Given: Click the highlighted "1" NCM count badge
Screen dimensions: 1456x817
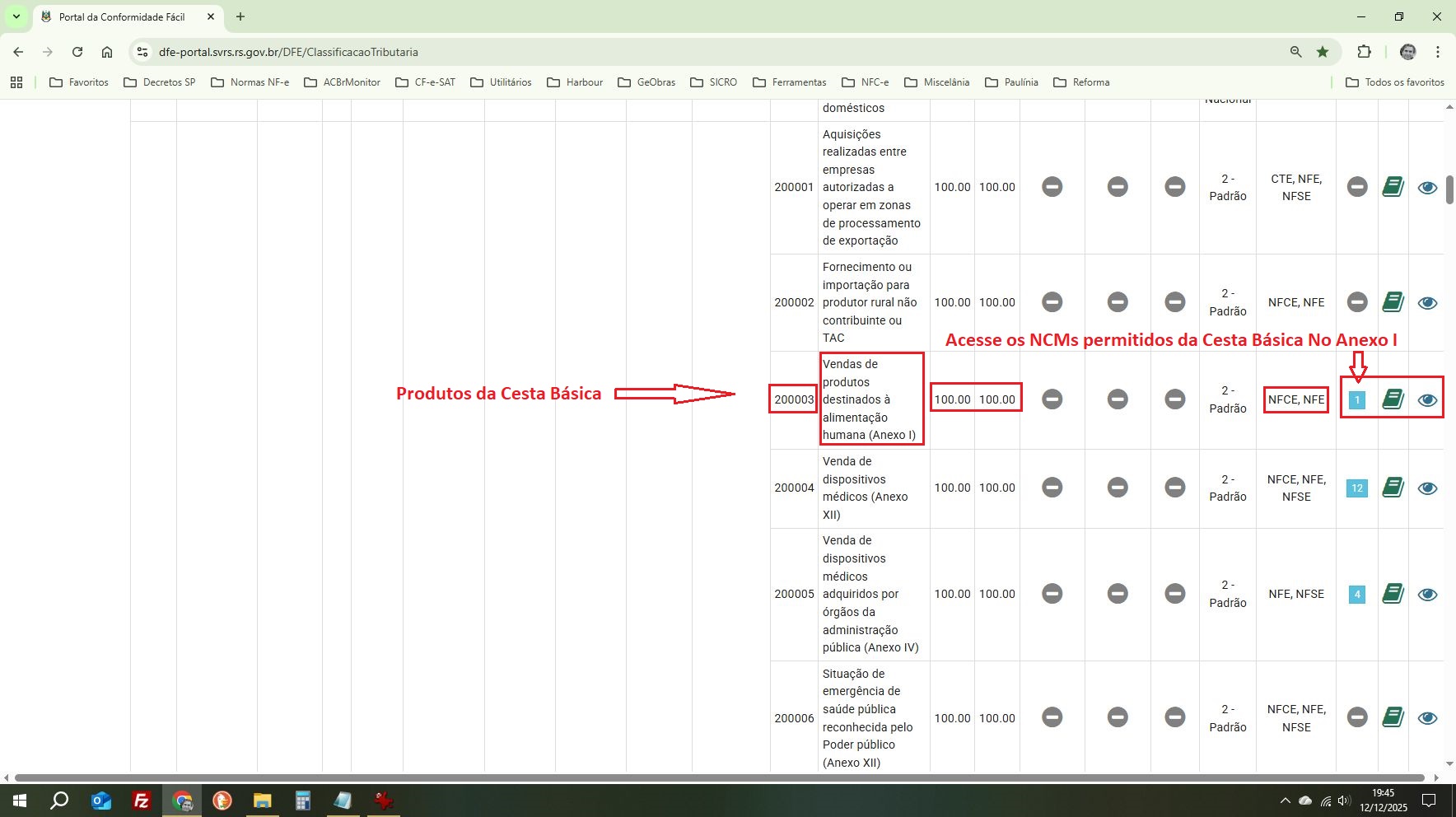Looking at the screenshot, I should coord(1356,399).
